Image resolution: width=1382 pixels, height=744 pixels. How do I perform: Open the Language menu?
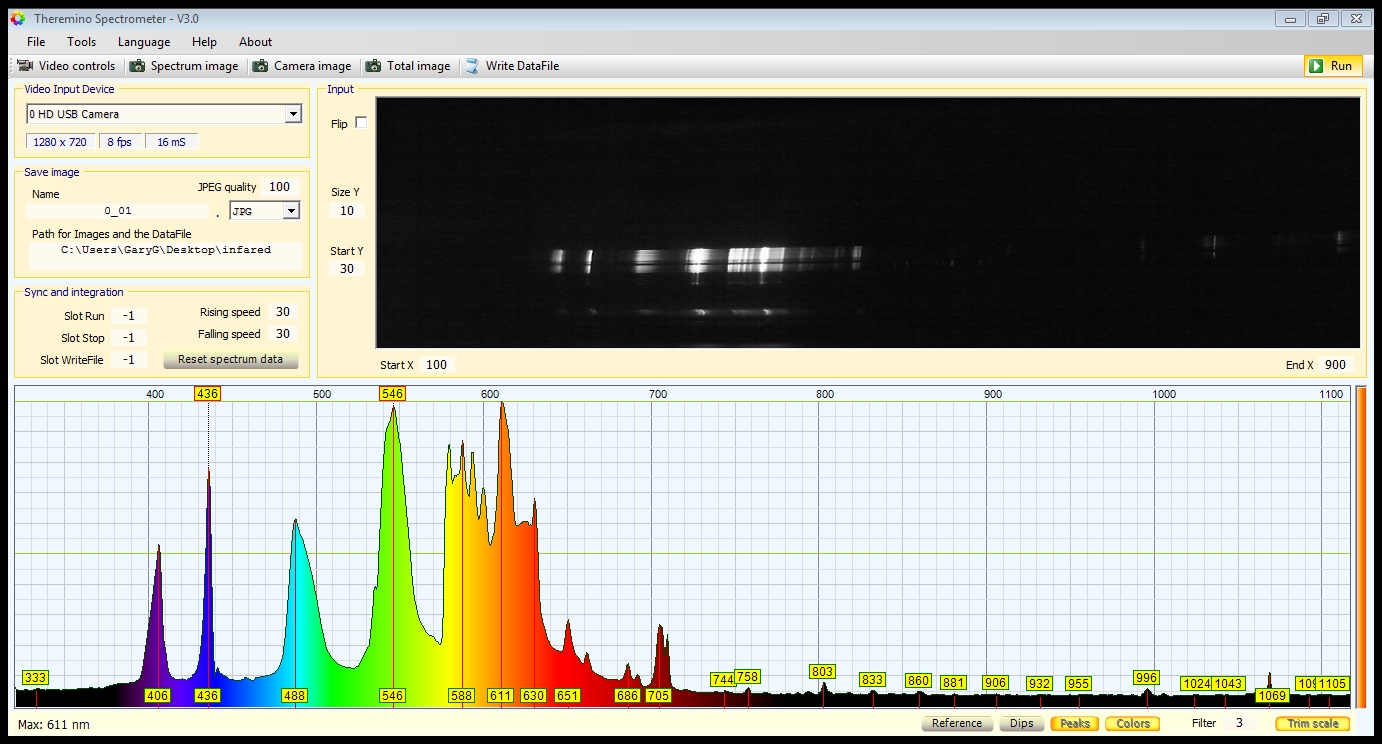coord(144,42)
